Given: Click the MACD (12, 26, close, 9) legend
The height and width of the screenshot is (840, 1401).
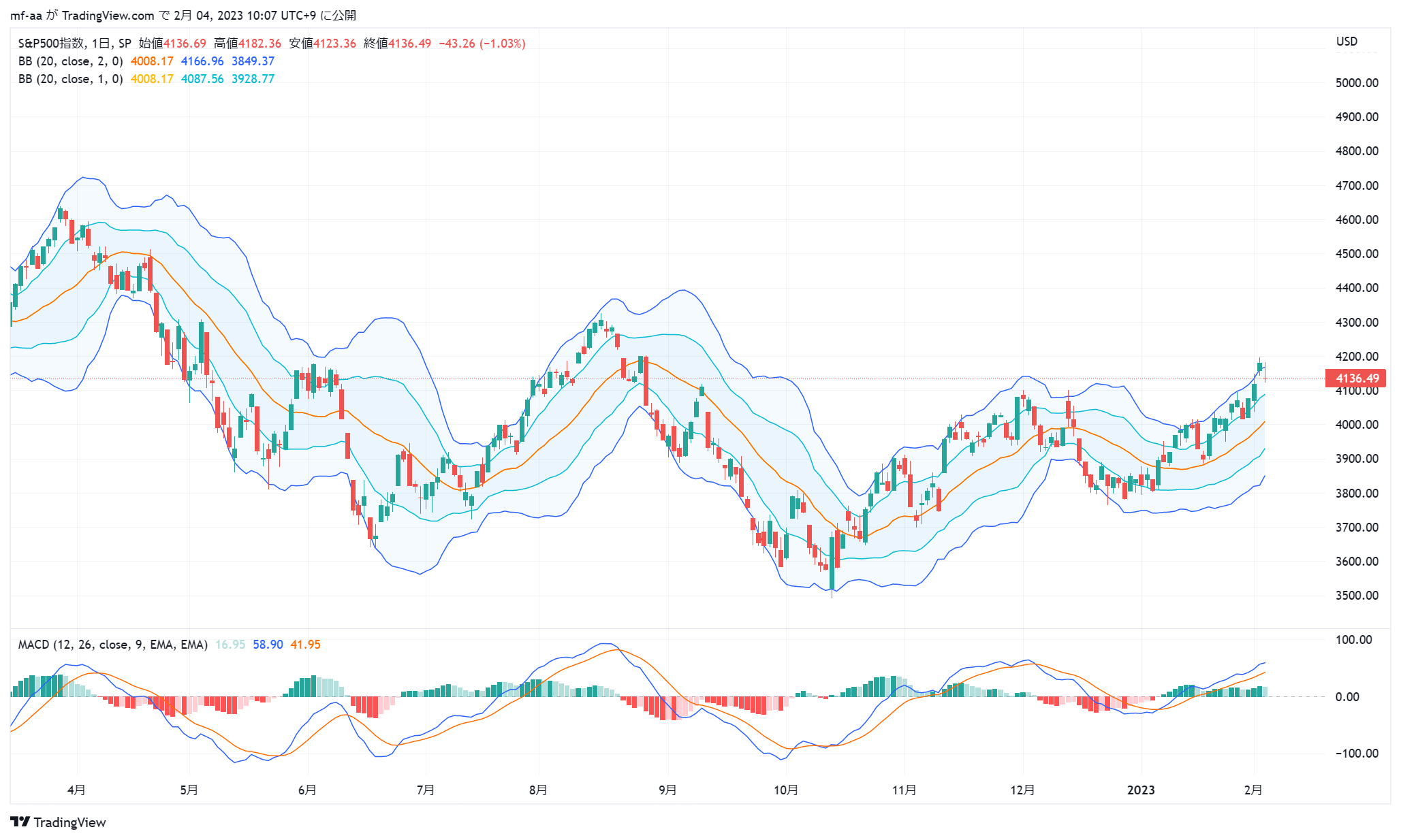Looking at the screenshot, I should [x=112, y=645].
